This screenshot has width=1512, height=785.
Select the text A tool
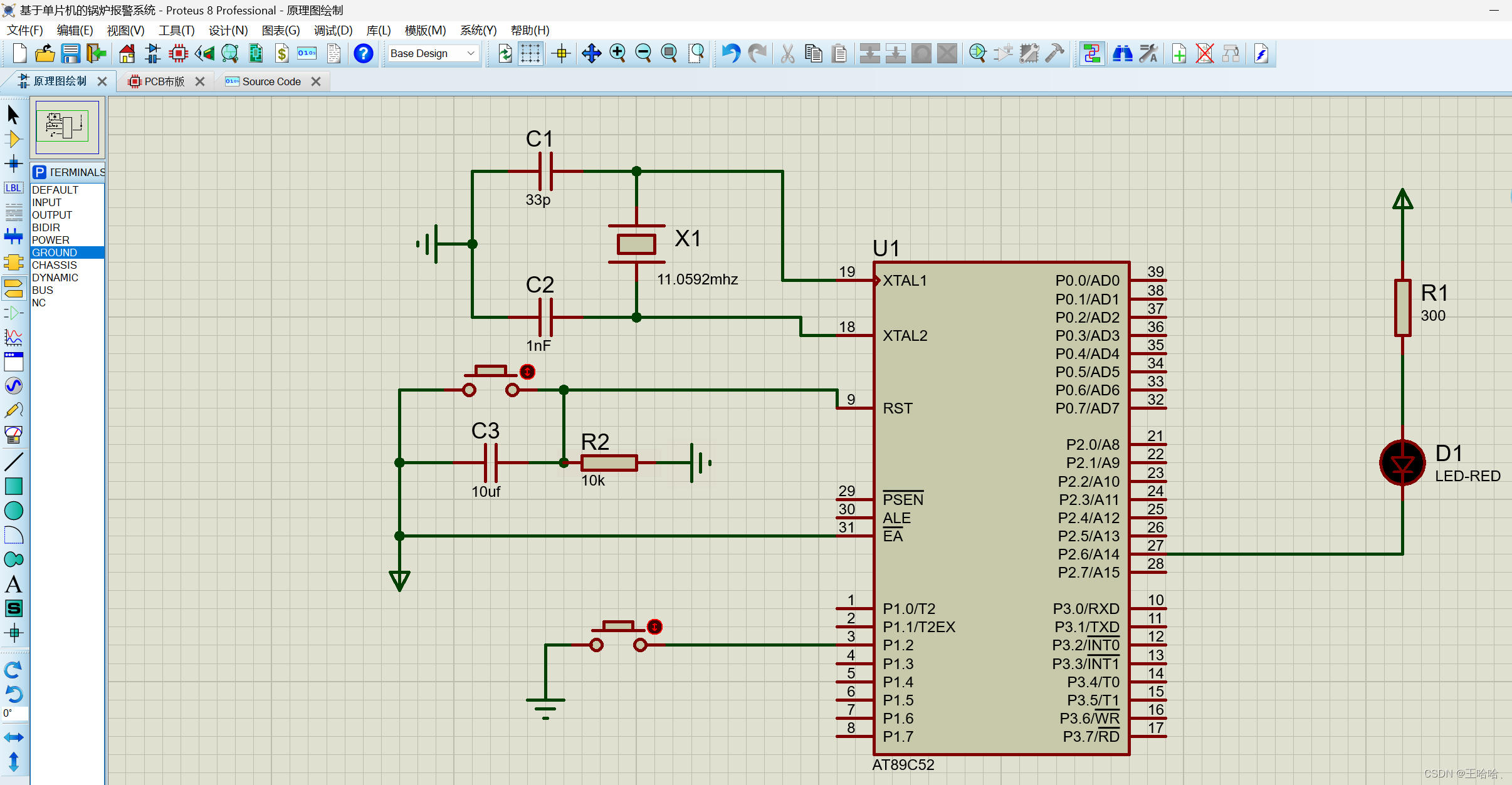pos(13,585)
